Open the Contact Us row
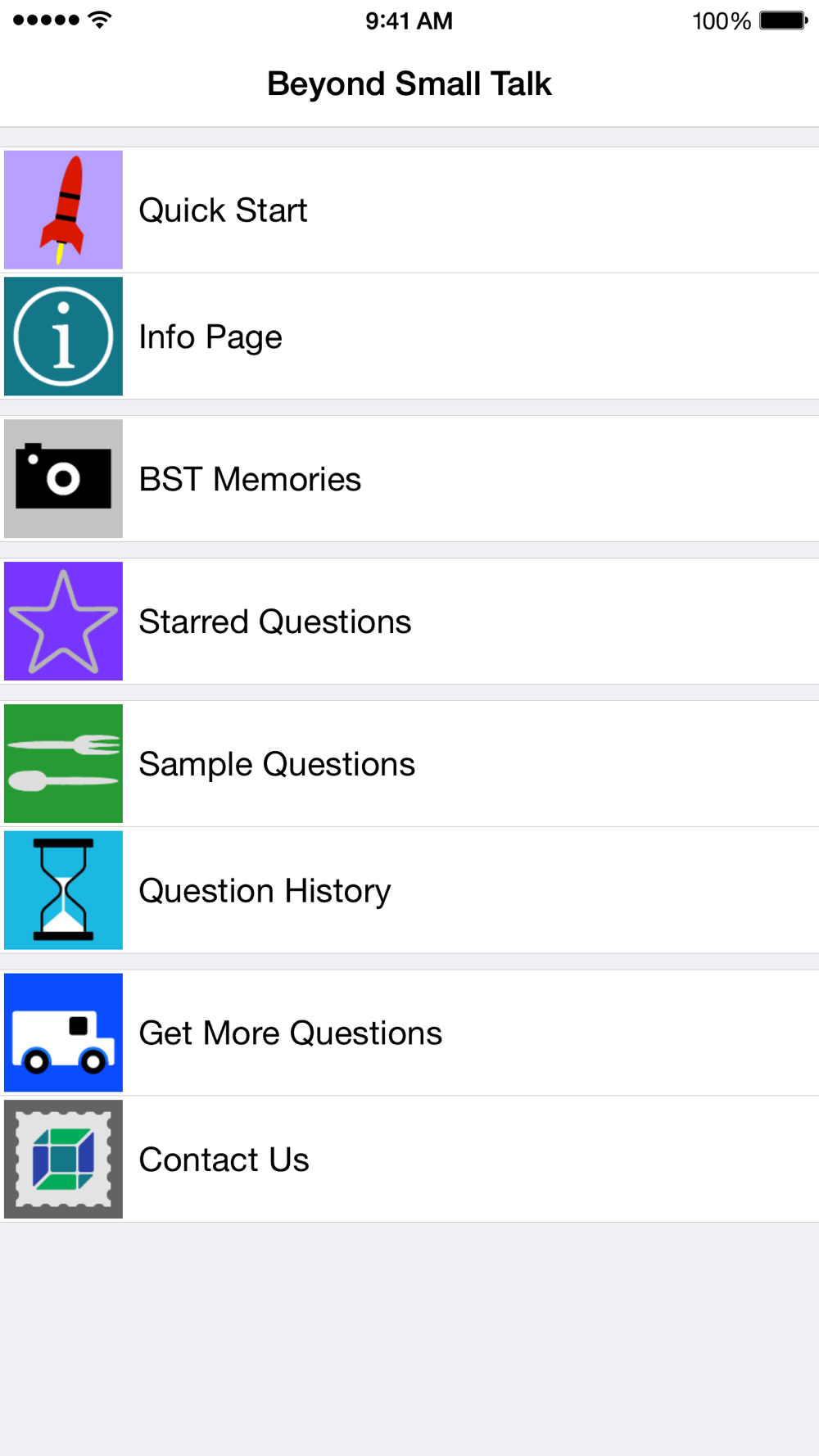 coord(224,1160)
